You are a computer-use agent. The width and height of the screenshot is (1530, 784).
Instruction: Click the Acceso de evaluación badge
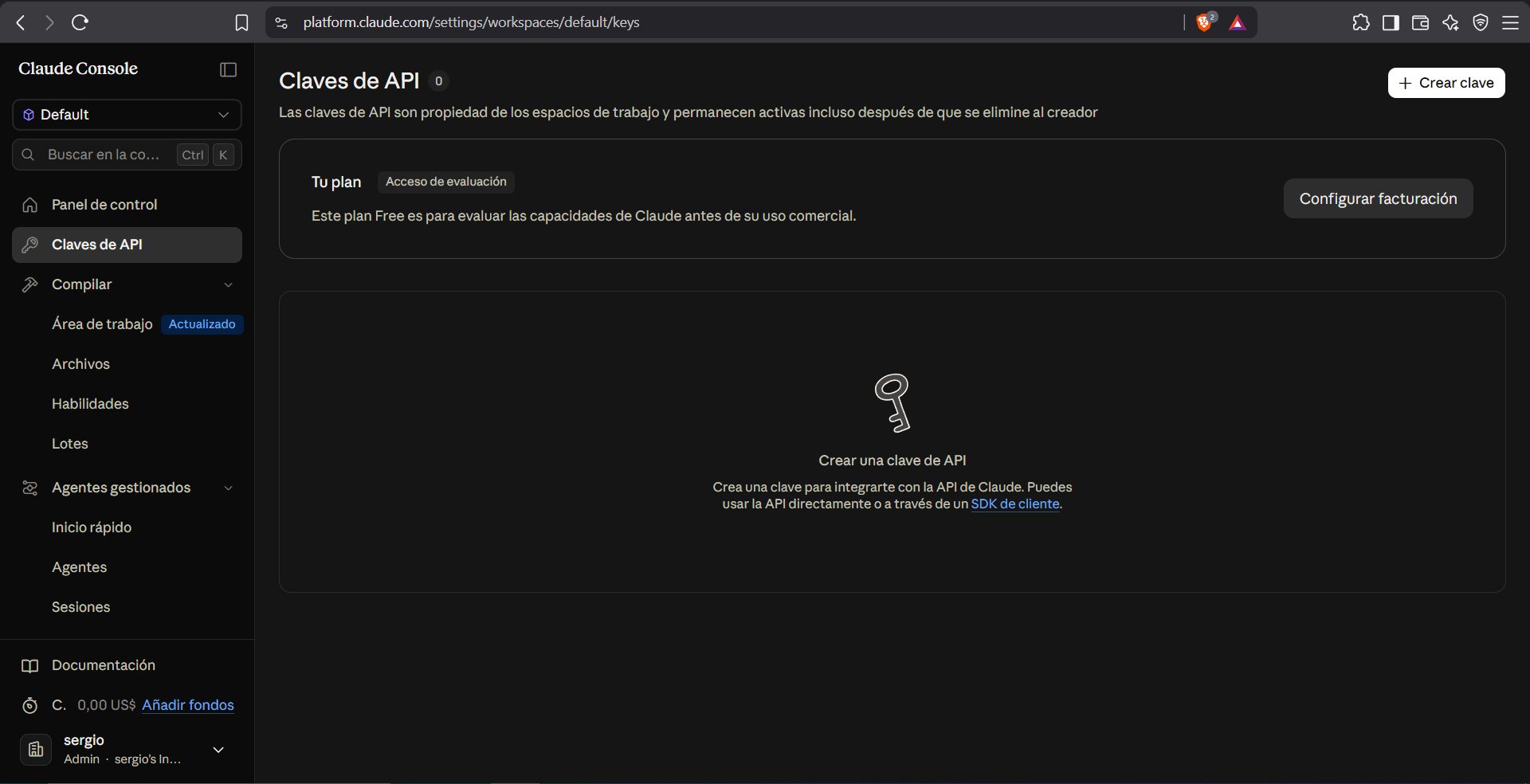coord(446,182)
